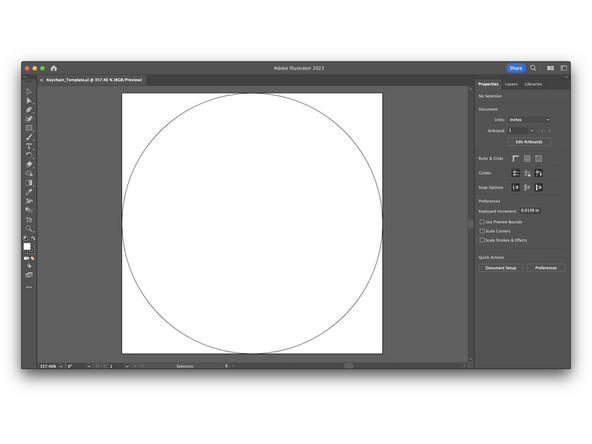Select the Shape Builder tool
This screenshot has height=444, width=592.
click(x=29, y=174)
